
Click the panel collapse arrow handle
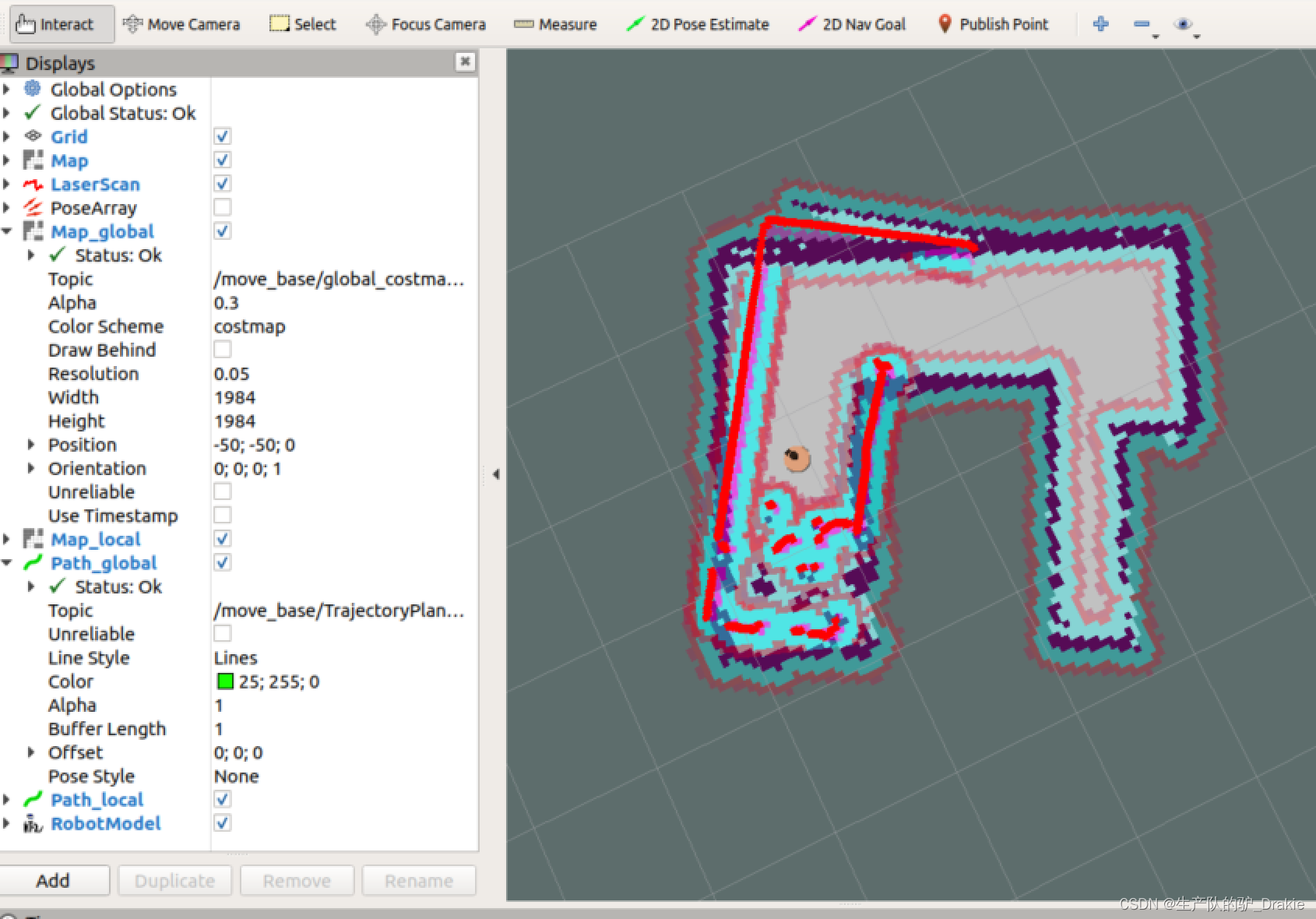click(495, 474)
